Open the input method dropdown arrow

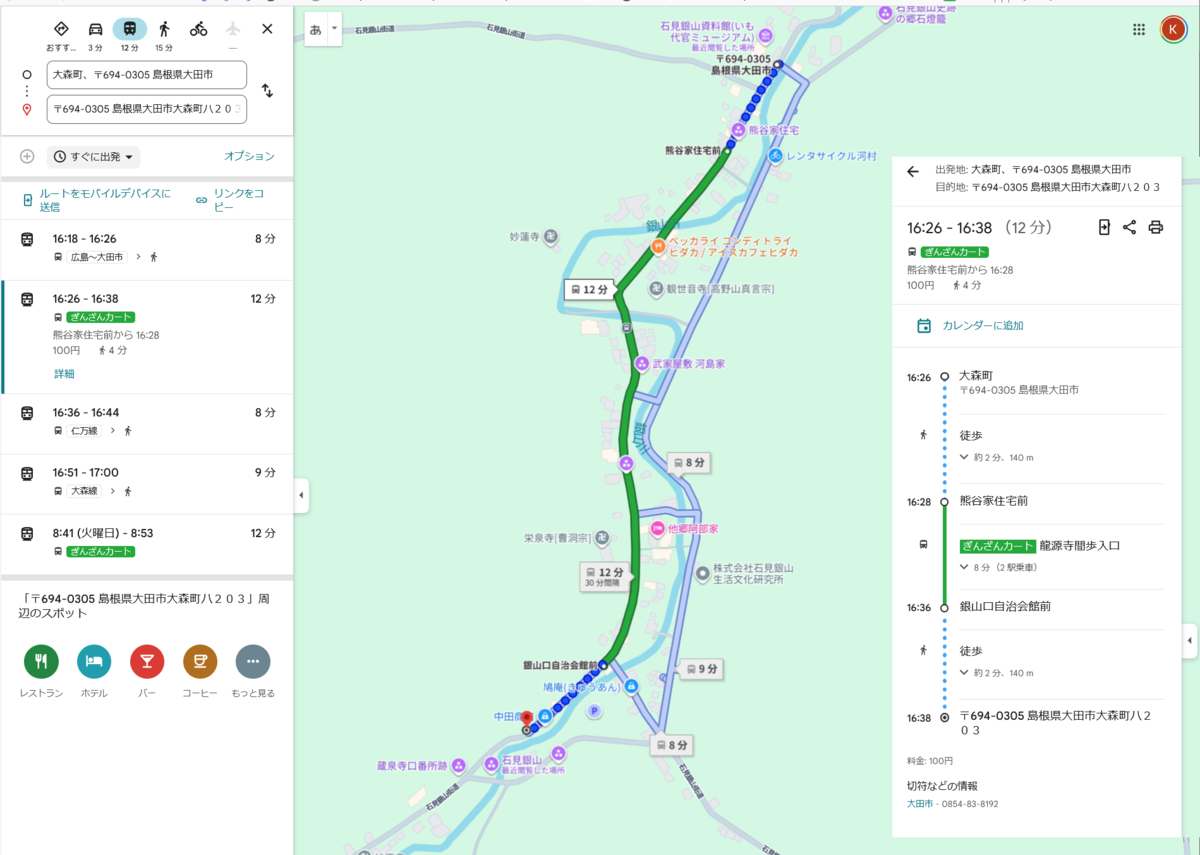[335, 29]
